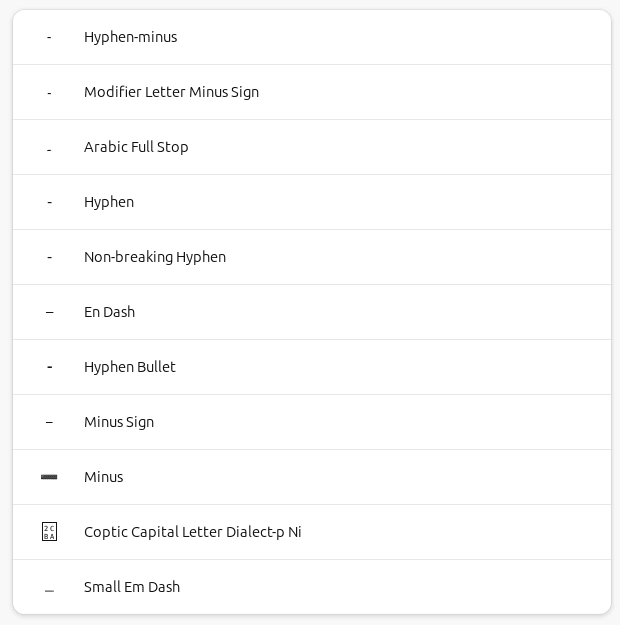Select Coptic Capital Letter Dialect-p Ni row

312,532
